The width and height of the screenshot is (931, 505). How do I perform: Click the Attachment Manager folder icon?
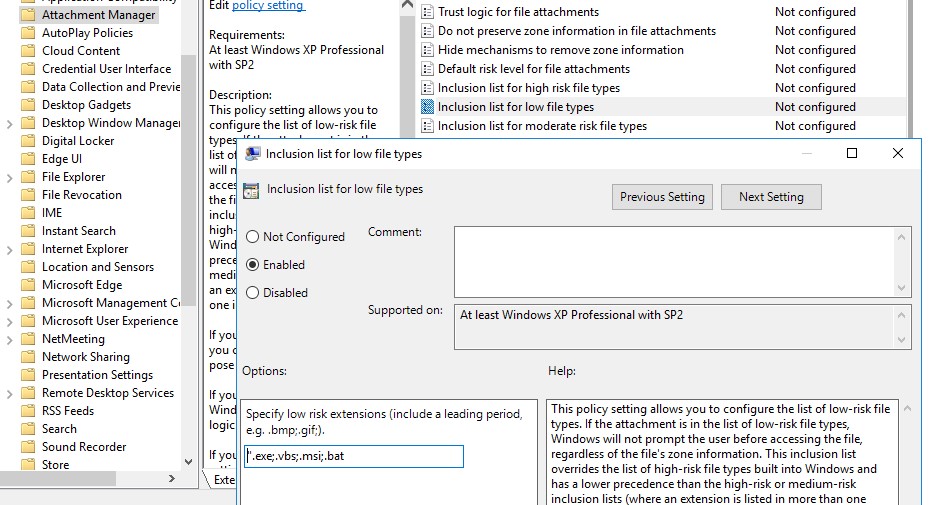click(x=27, y=15)
